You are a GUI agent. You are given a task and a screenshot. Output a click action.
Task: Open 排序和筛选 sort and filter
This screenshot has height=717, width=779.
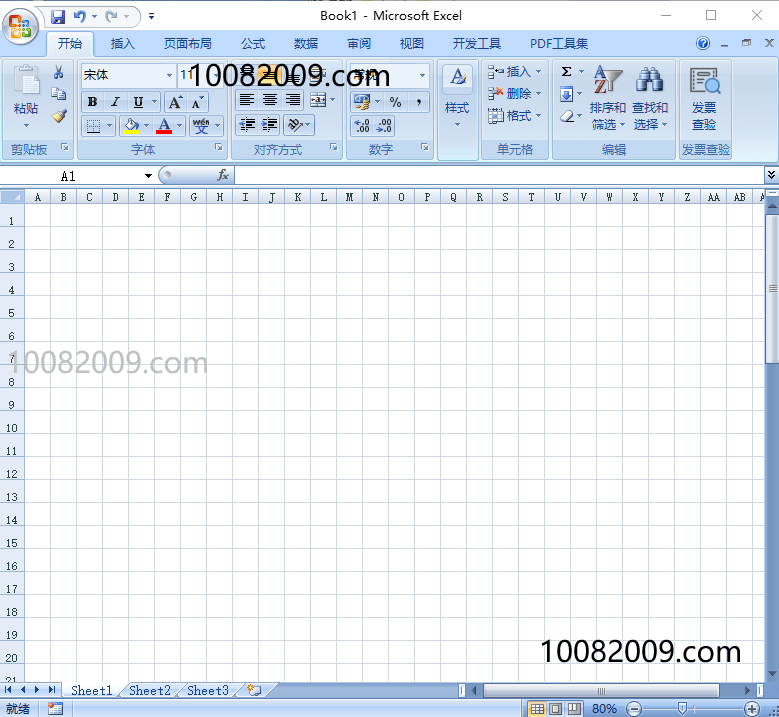607,98
